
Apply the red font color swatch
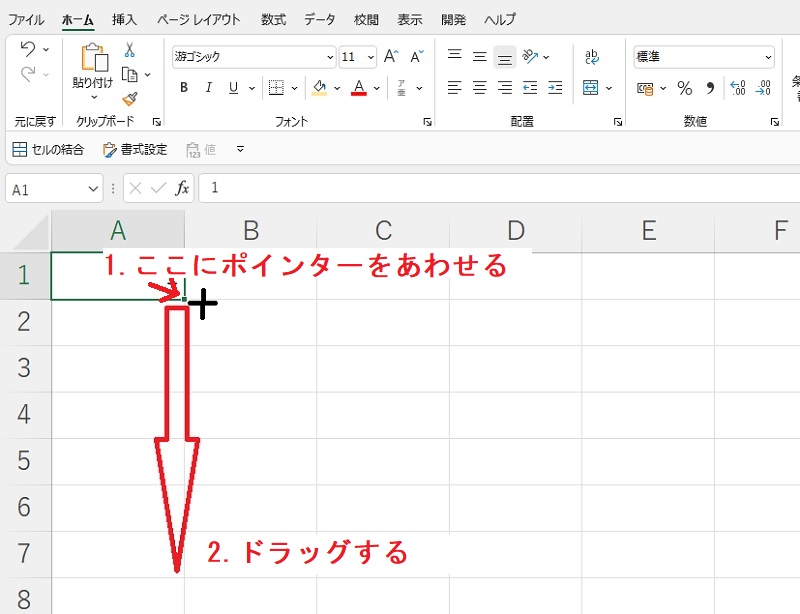(359, 89)
